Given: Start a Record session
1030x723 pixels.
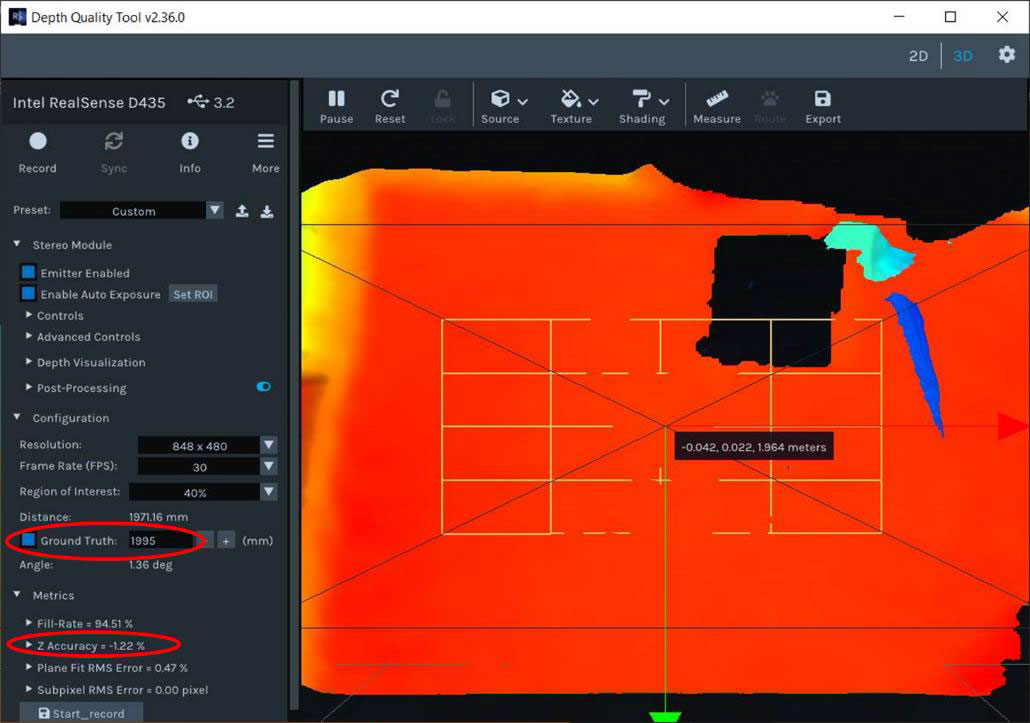Looking at the screenshot, I should [37, 150].
